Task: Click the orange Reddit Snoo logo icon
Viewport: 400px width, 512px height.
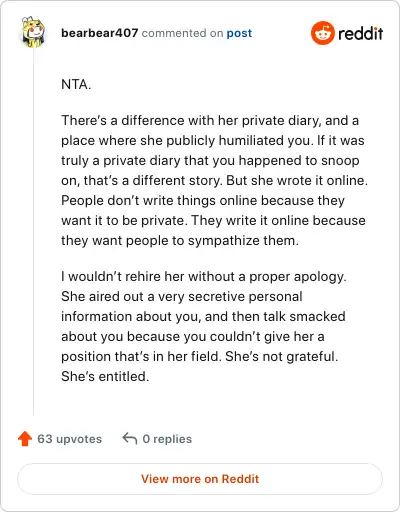Action: coord(322,33)
